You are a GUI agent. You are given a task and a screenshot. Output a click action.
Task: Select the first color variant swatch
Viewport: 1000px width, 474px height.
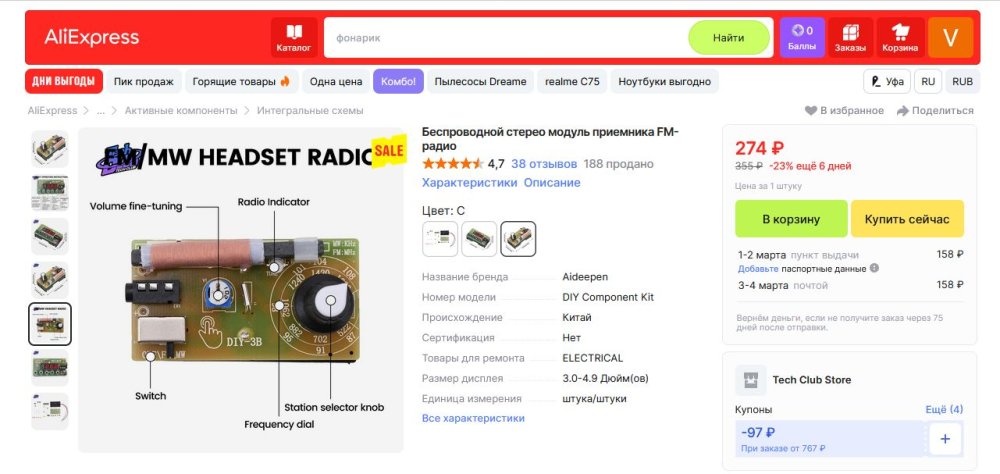click(x=440, y=239)
